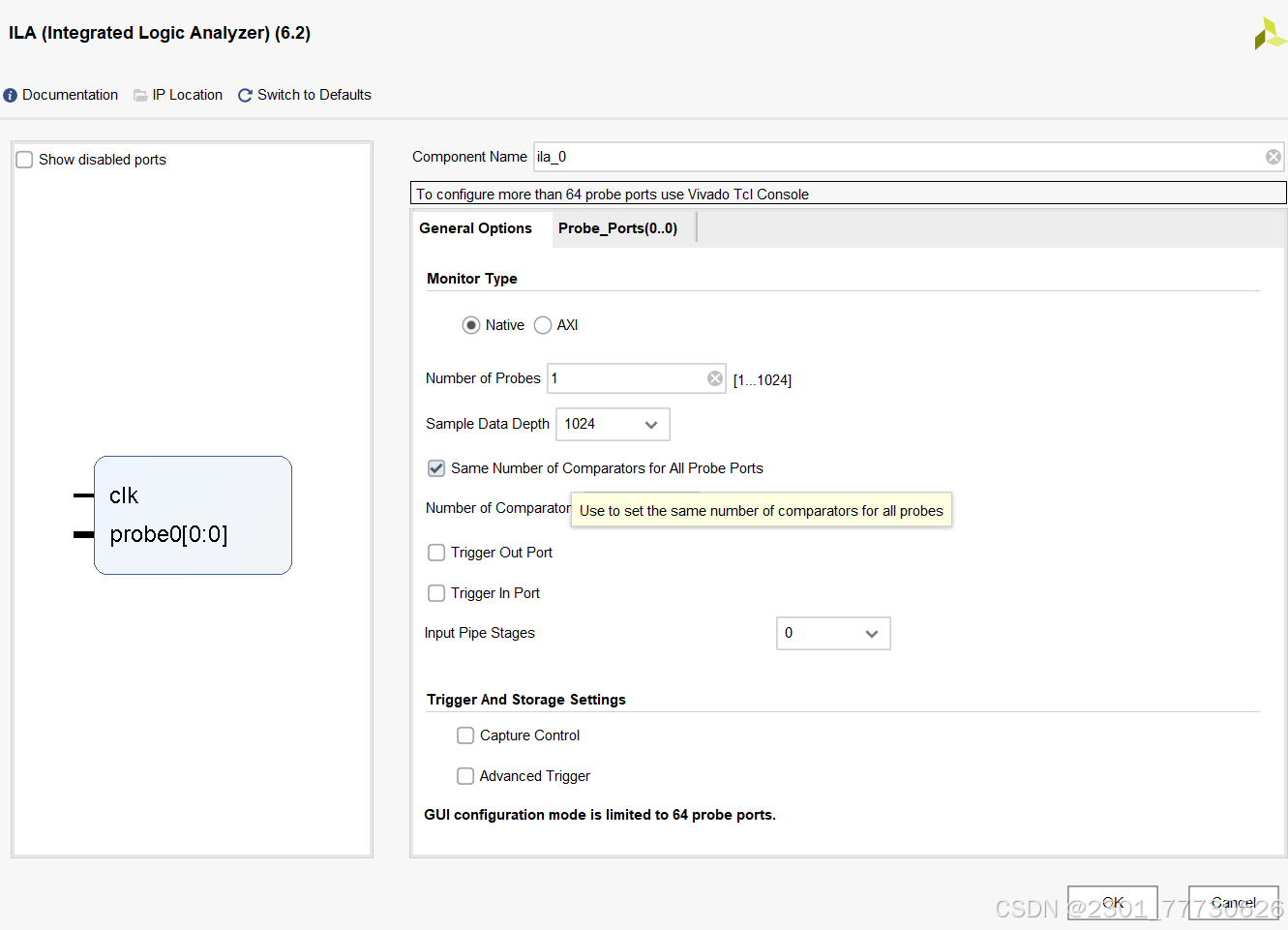The height and width of the screenshot is (930, 1288).
Task: Click the IP Location folder icon
Action: [x=140, y=95]
